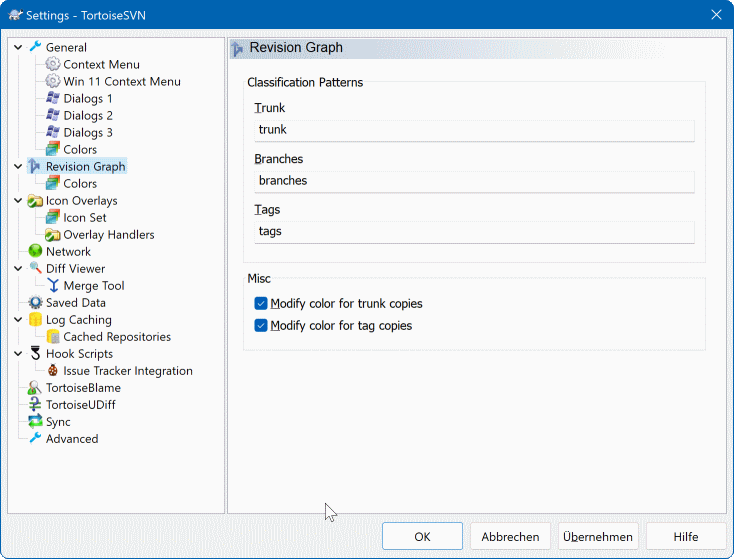Screen dimensions: 734x559
Task: Click the Hilfe button
Action: [686, 537]
